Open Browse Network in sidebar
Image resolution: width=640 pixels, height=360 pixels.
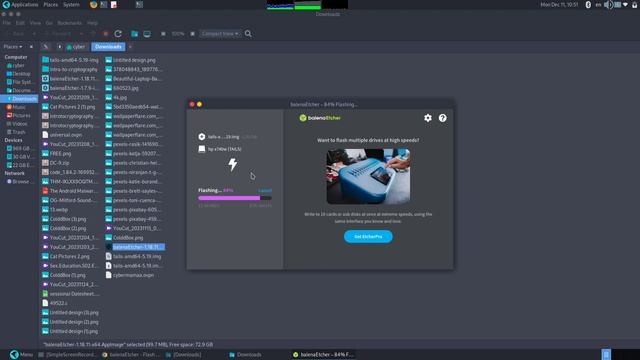tap(18, 182)
